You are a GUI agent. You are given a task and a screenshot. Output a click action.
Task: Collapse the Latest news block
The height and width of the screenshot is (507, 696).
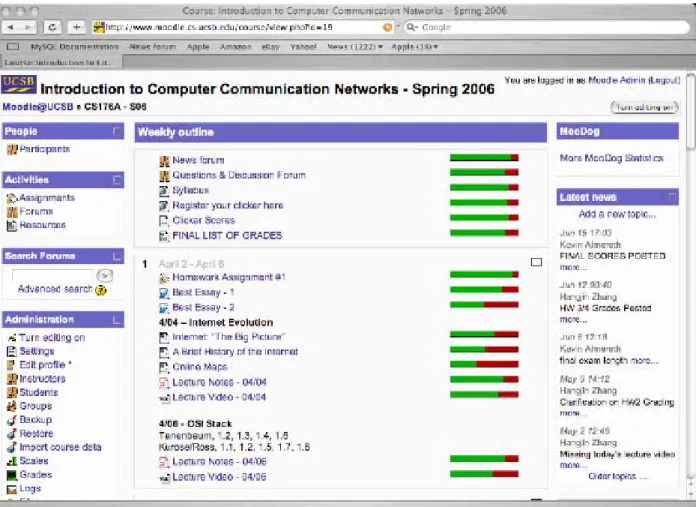pyautogui.click(x=672, y=198)
